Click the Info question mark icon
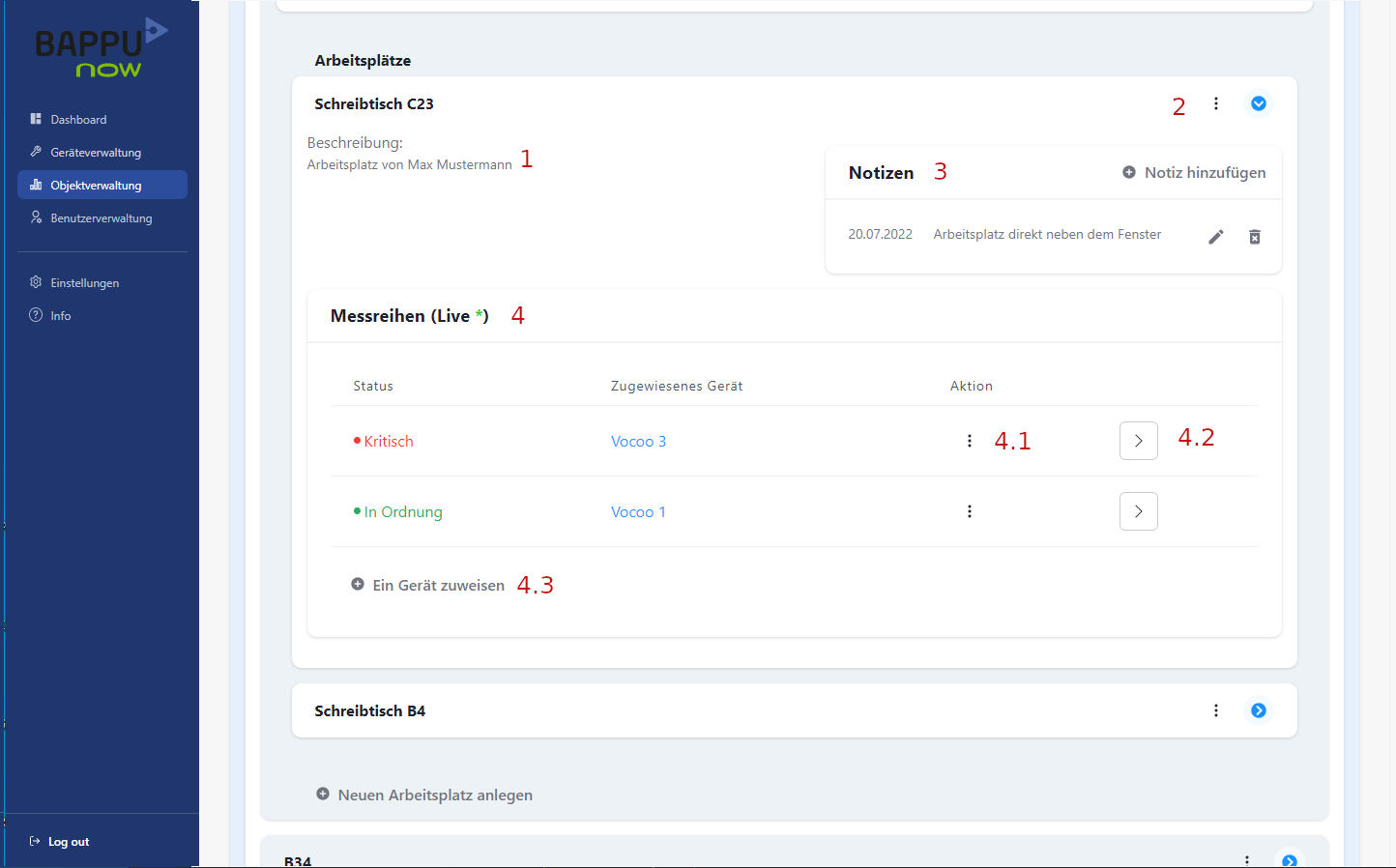Screen dimensions: 1396x868 [36, 315]
